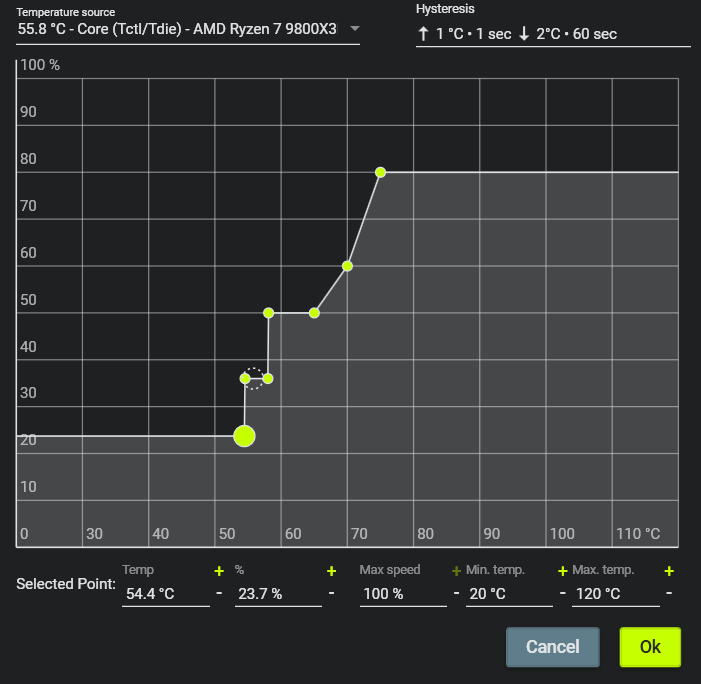Increase the selected point percent with plus
Image resolution: width=701 pixels, height=684 pixels.
pyautogui.click(x=331, y=571)
